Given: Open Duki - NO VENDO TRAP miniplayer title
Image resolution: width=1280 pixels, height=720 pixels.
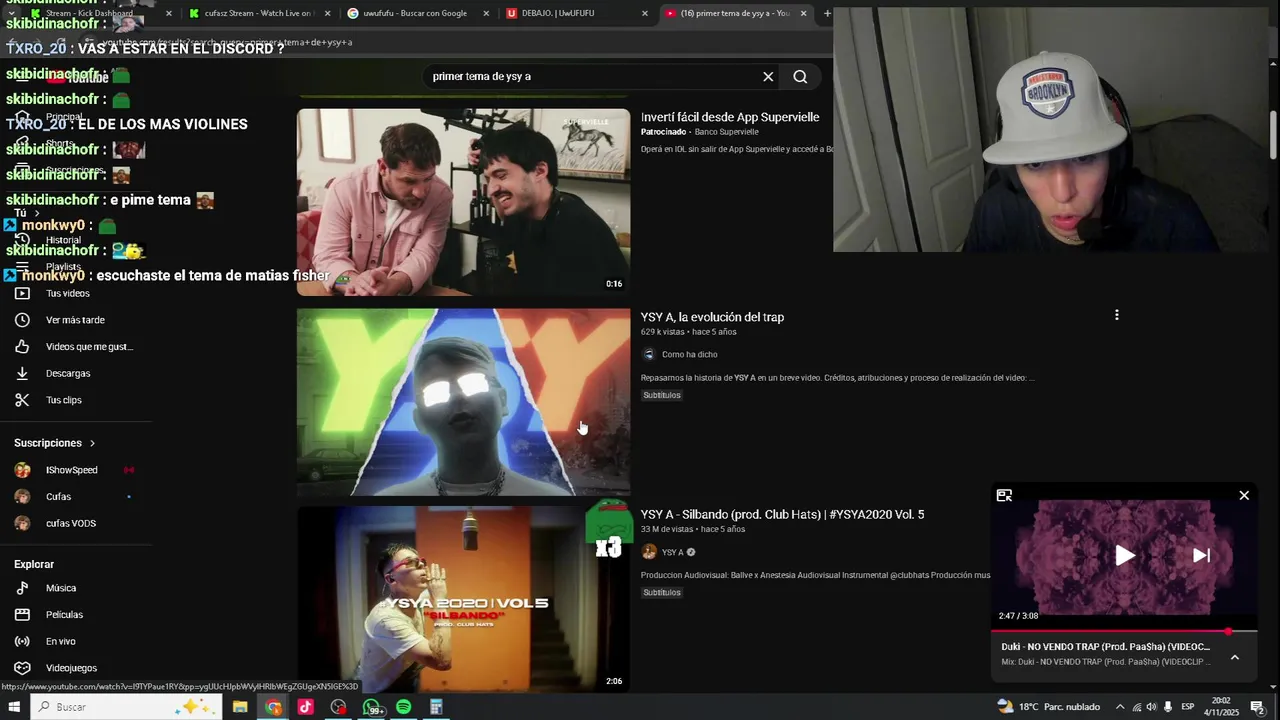Looking at the screenshot, I should pyautogui.click(x=1105, y=647).
